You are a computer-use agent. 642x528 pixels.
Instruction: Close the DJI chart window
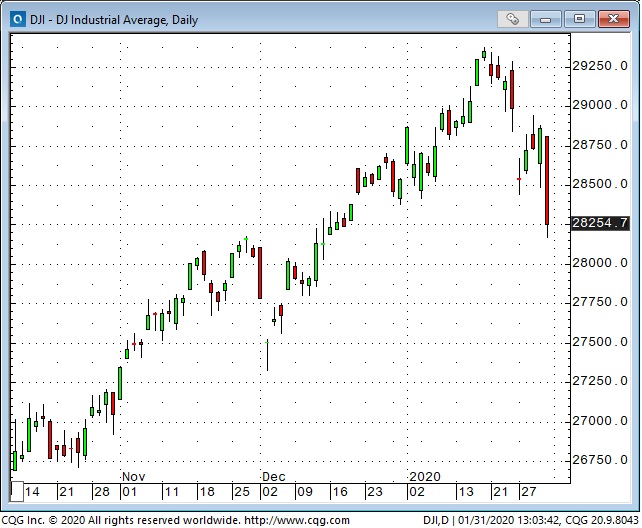[x=613, y=19]
